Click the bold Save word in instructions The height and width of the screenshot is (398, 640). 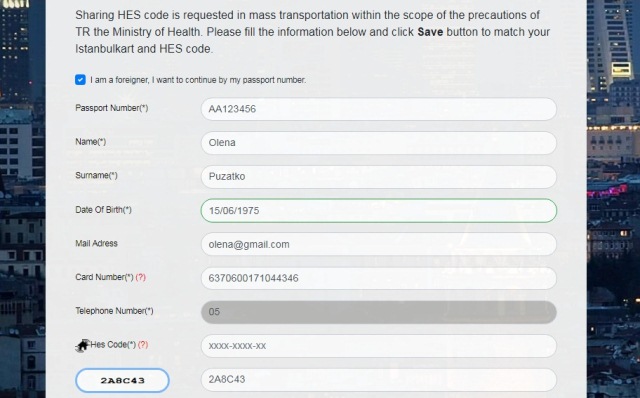click(x=430, y=32)
